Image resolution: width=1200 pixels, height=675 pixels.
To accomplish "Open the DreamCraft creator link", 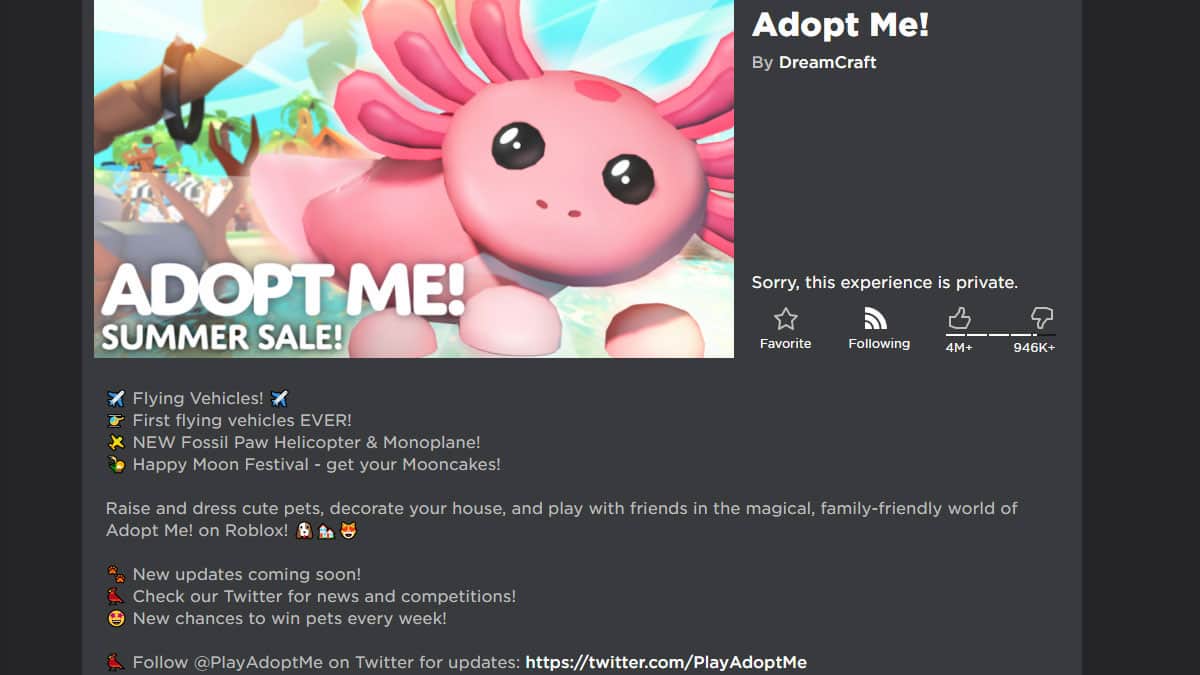I will (x=827, y=62).
